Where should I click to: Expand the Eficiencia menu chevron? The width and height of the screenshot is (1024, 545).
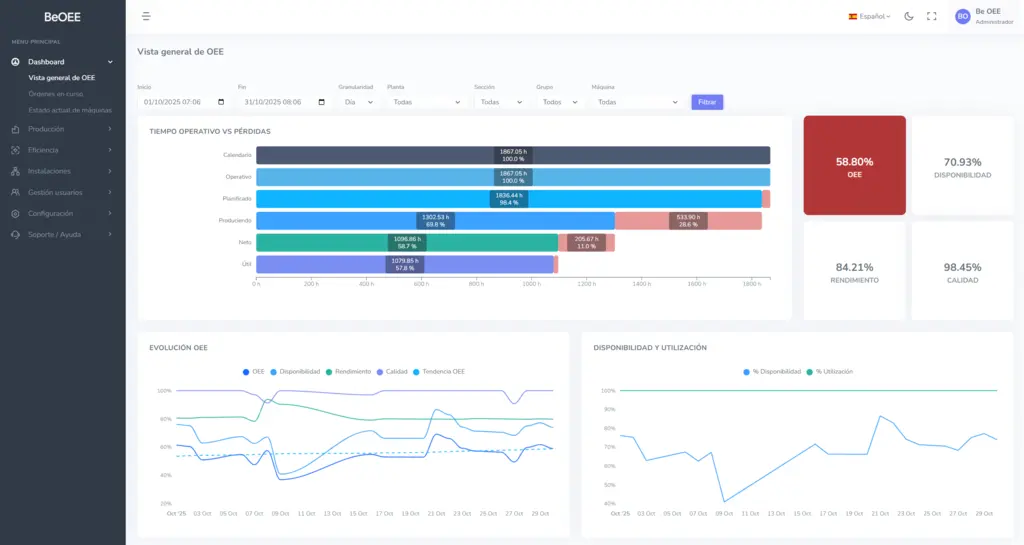110,150
